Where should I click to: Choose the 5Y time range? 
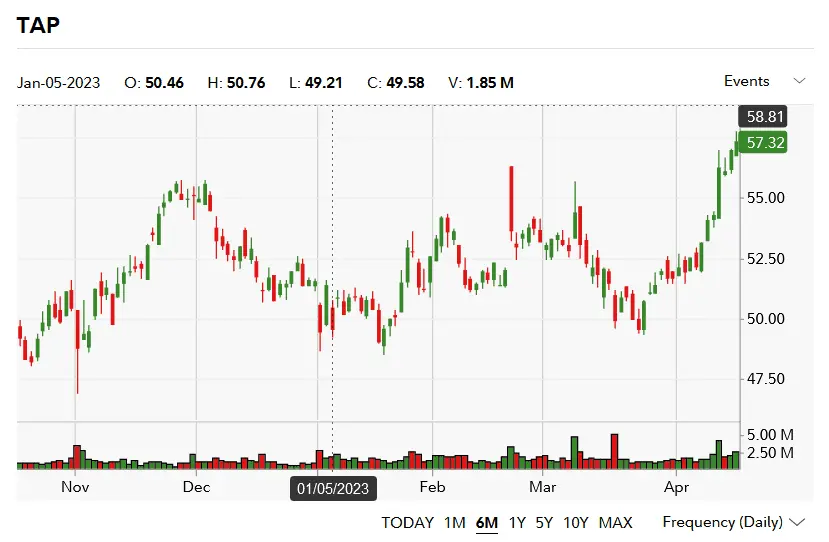pyautogui.click(x=544, y=523)
